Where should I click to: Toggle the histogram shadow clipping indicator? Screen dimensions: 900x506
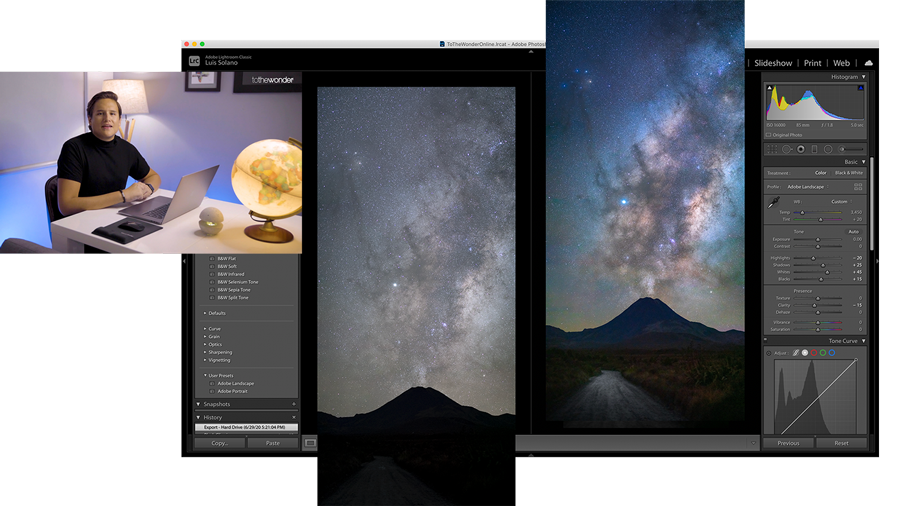(770, 88)
